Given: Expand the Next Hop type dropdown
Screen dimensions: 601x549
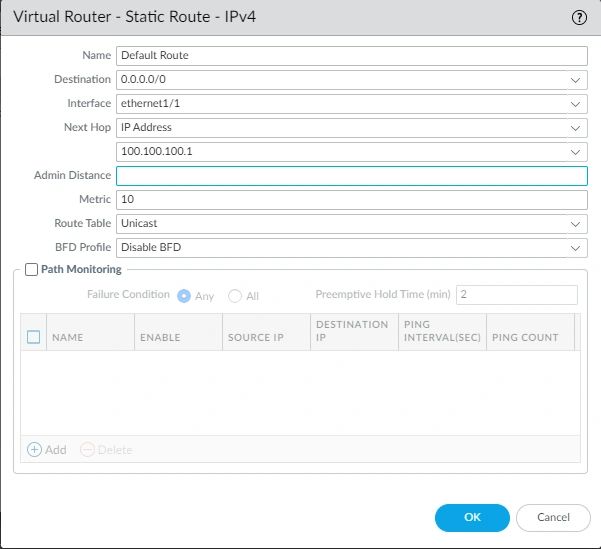Looking at the screenshot, I should pos(575,128).
